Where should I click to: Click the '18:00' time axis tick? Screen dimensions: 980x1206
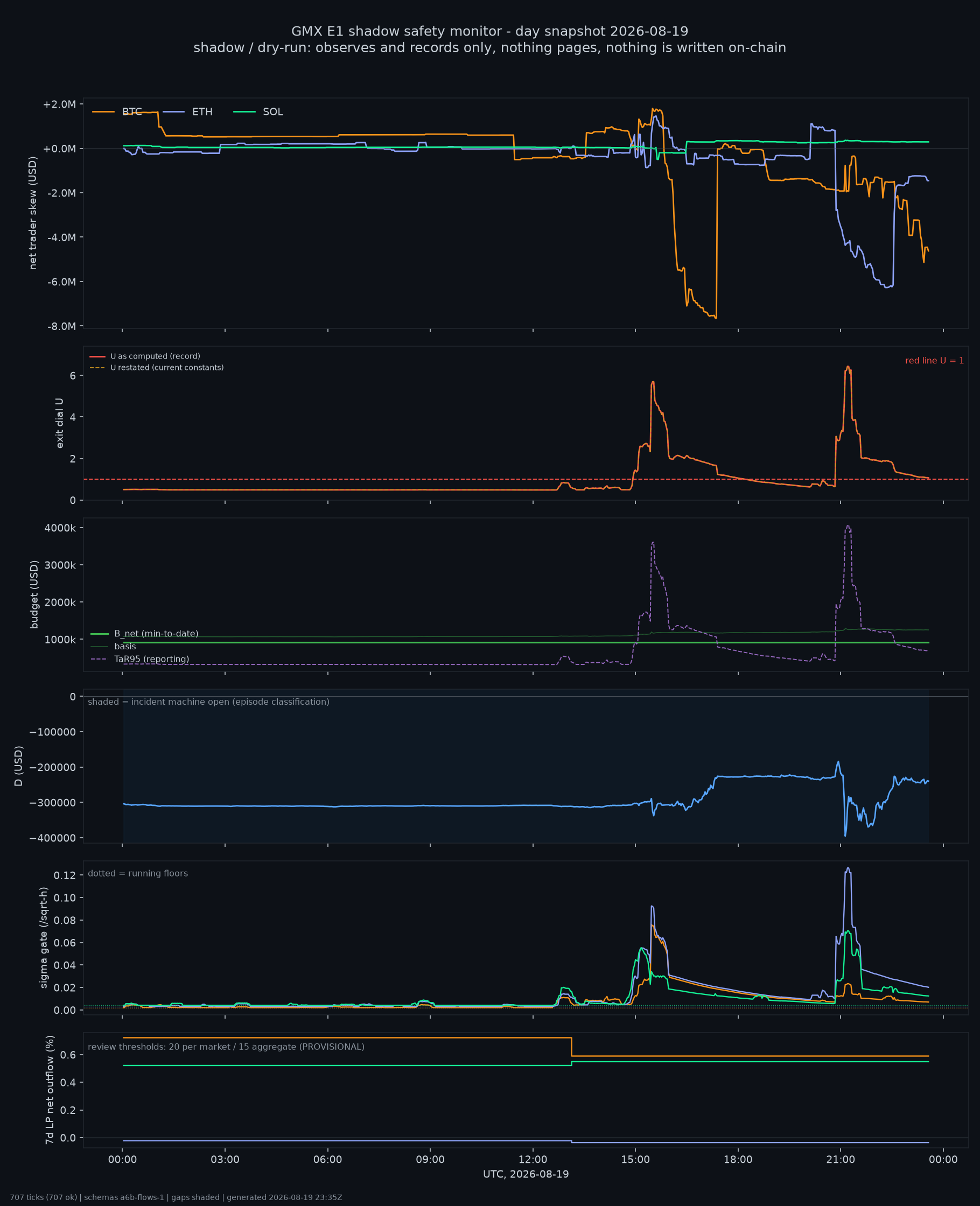(738, 1160)
